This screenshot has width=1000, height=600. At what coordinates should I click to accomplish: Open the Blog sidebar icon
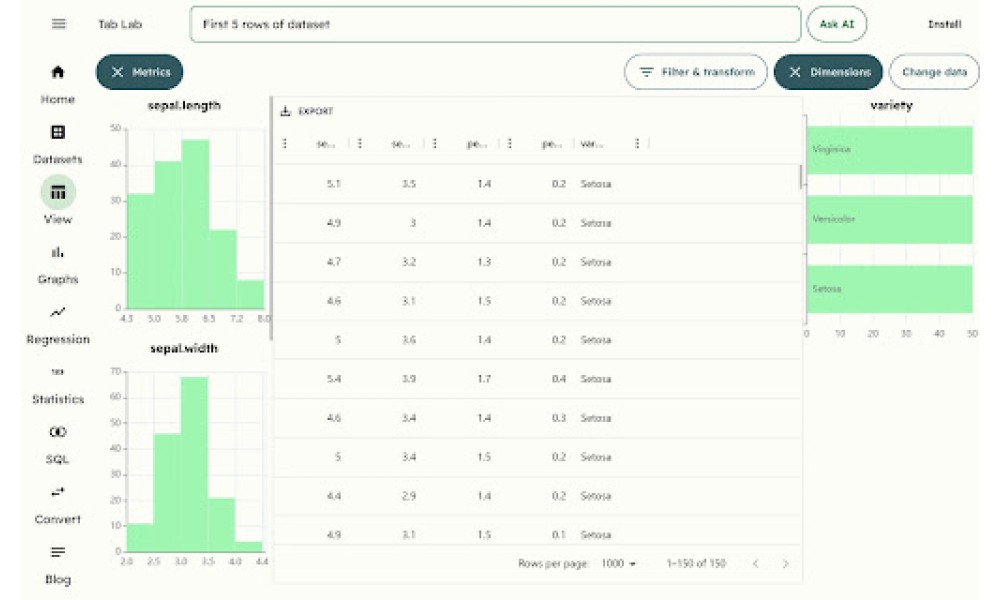click(58, 564)
